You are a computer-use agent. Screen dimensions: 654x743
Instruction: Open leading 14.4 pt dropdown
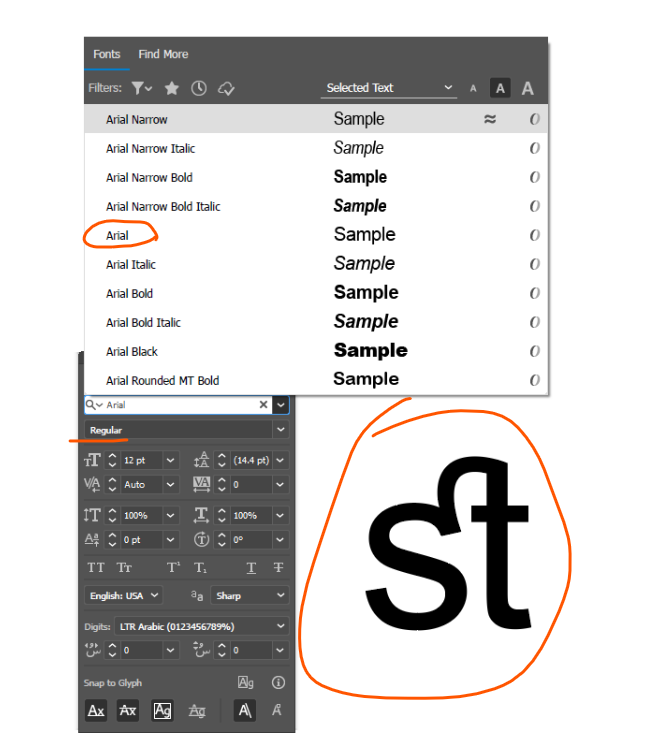pyautogui.click(x=280, y=460)
